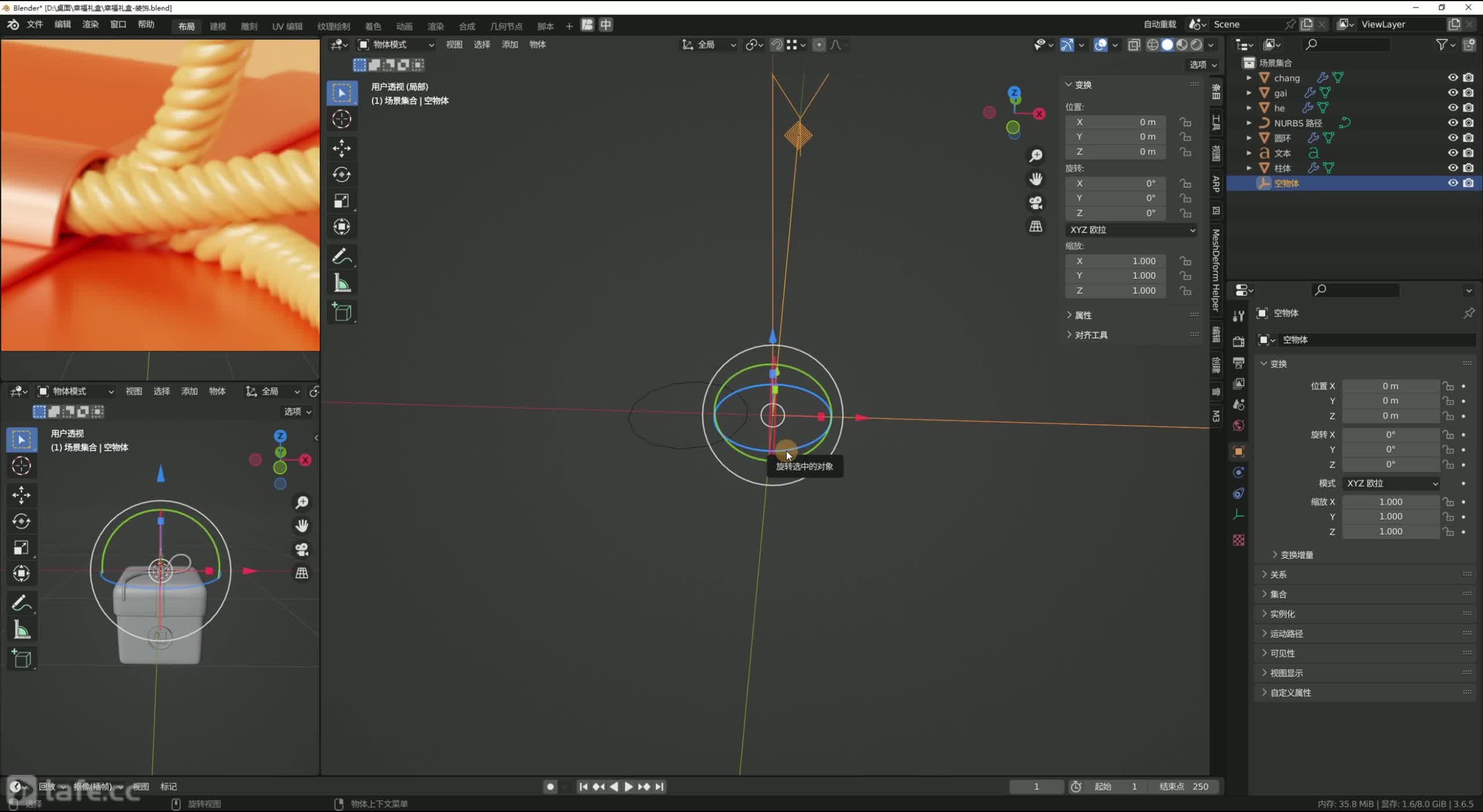The image size is (1483, 812).
Task: Expand the chang object tree
Action: pyautogui.click(x=1249, y=78)
